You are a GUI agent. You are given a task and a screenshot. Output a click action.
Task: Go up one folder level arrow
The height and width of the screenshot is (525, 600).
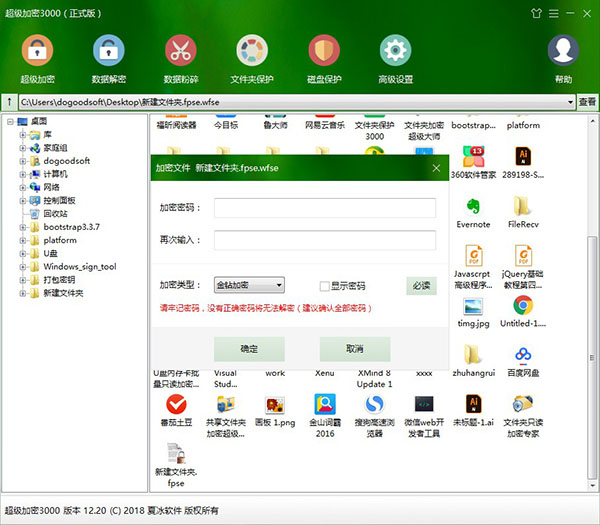tap(9, 102)
